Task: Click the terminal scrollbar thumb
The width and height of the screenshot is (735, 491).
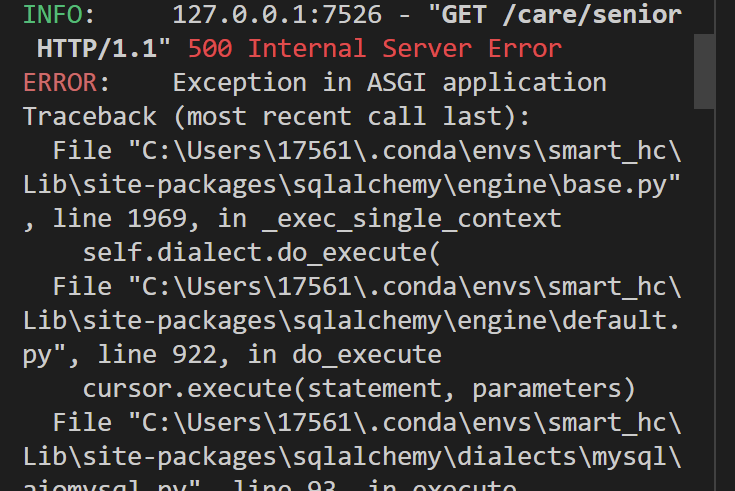Action: (704, 71)
